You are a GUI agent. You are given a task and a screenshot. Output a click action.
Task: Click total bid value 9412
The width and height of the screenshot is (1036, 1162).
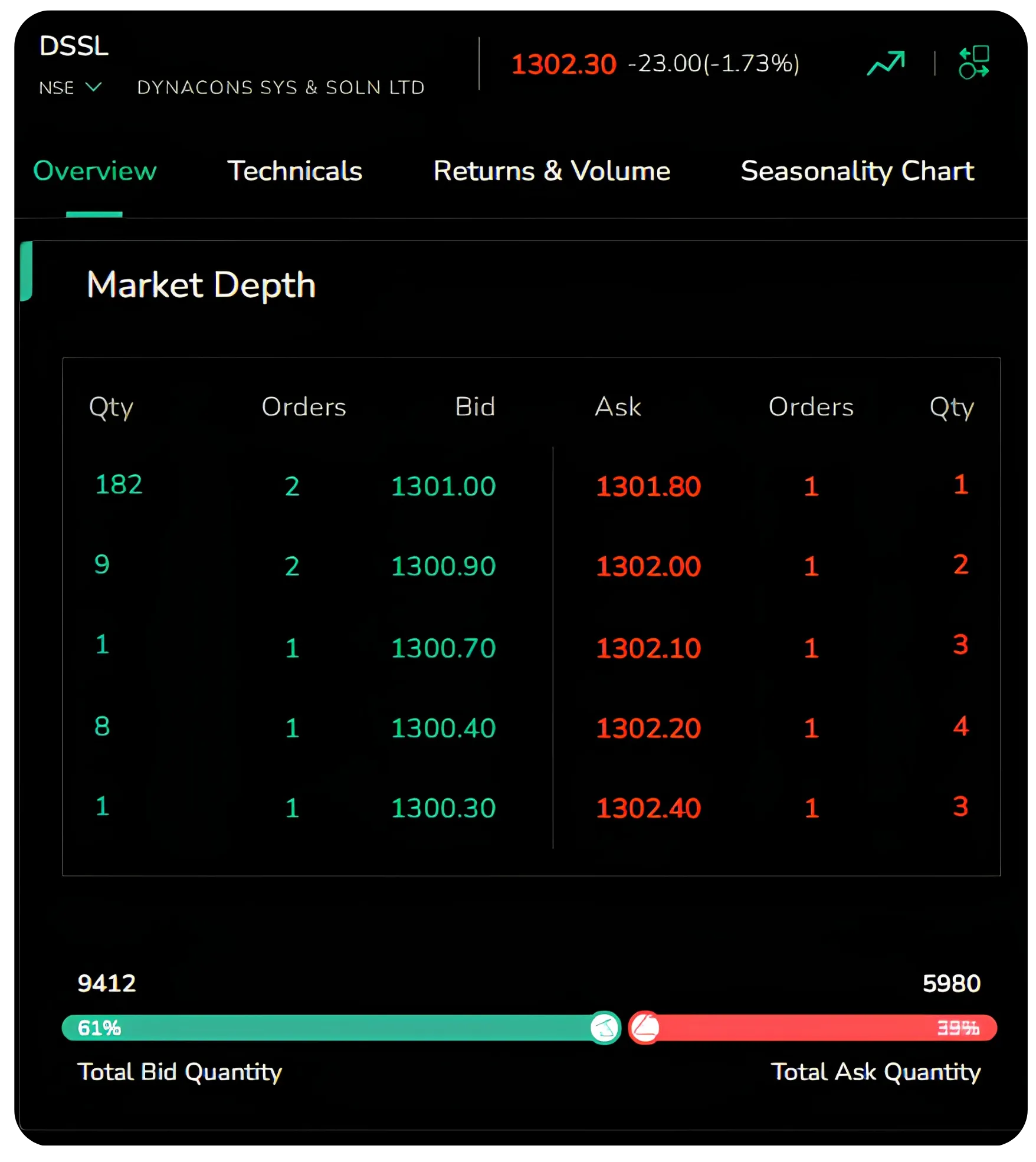tap(107, 984)
